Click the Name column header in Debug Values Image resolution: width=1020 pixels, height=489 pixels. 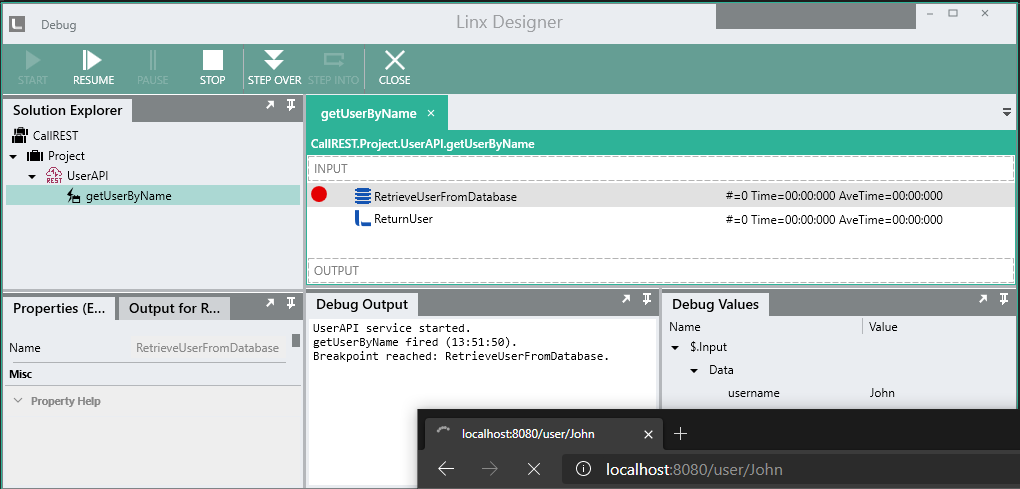click(685, 326)
